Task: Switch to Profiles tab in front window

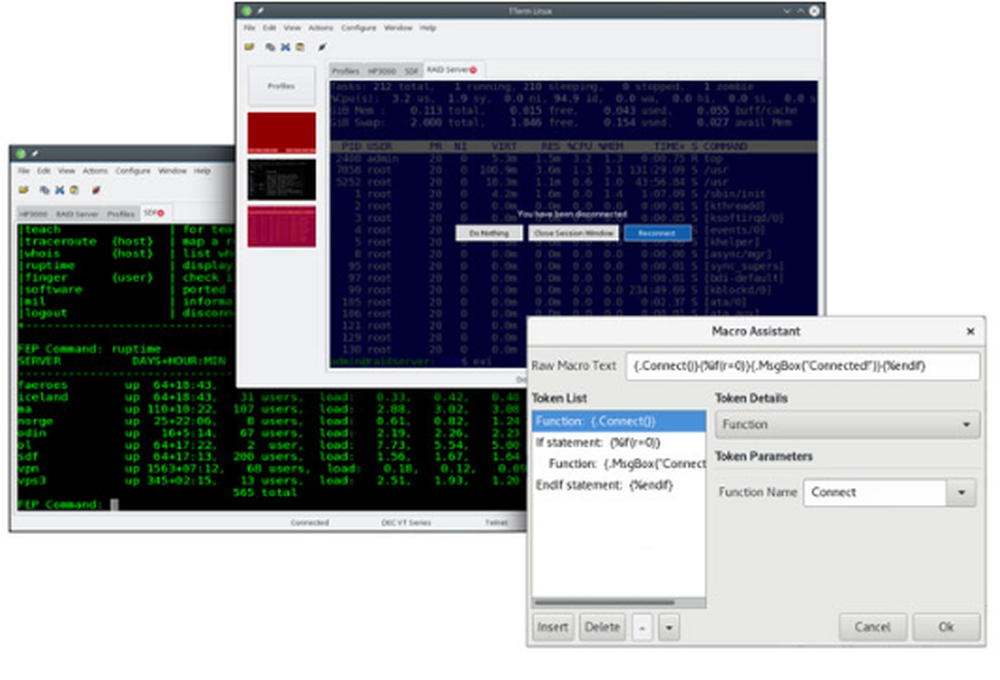Action: [346, 71]
